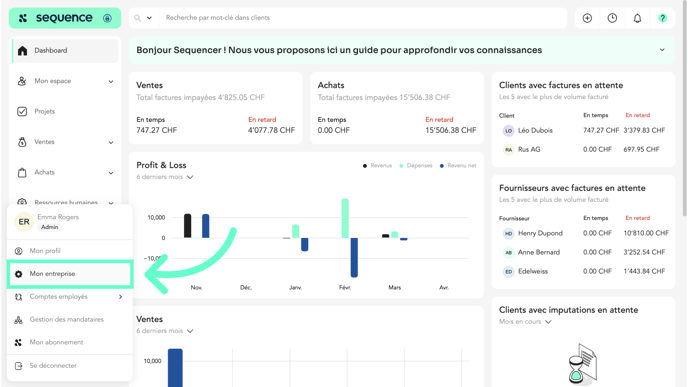Click the Gestion des mandataires icon
This screenshot has width=688, height=387.
(x=18, y=320)
